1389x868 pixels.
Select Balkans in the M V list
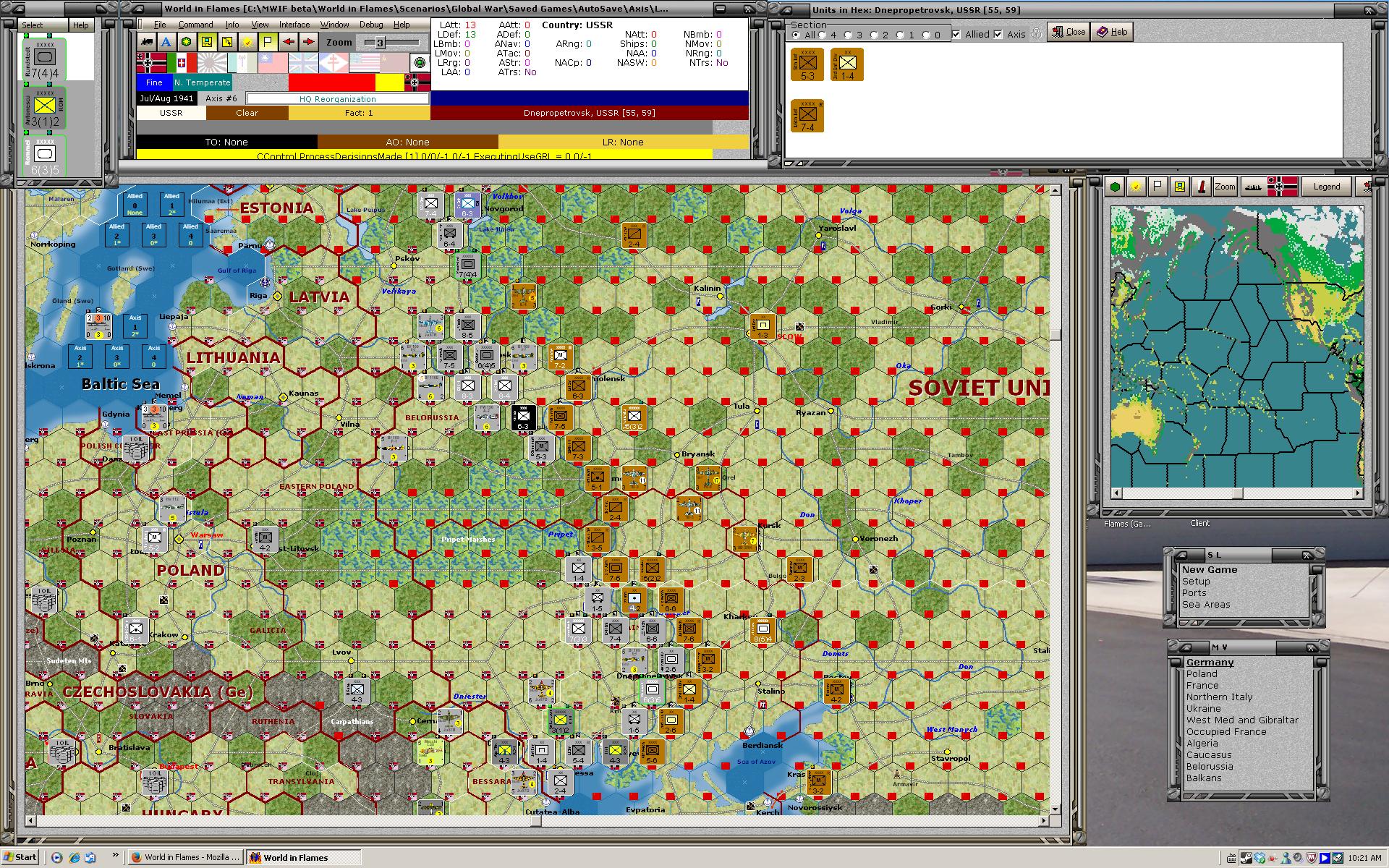[1204, 778]
